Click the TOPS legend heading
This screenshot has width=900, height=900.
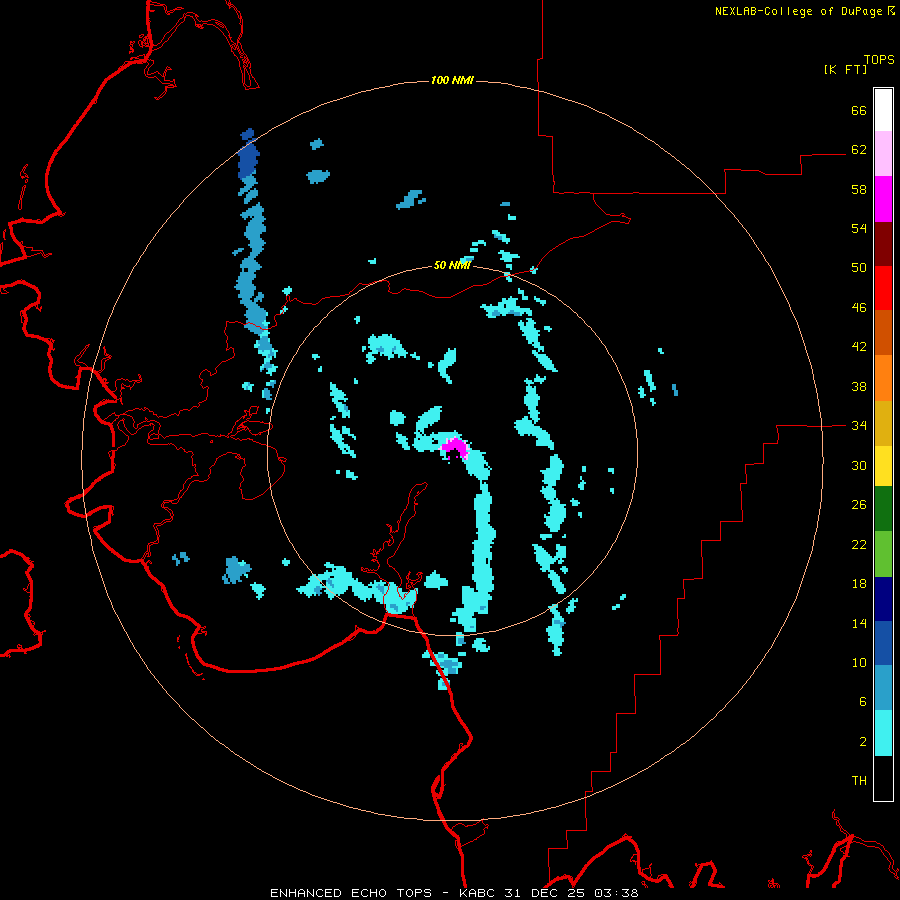coord(879,59)
